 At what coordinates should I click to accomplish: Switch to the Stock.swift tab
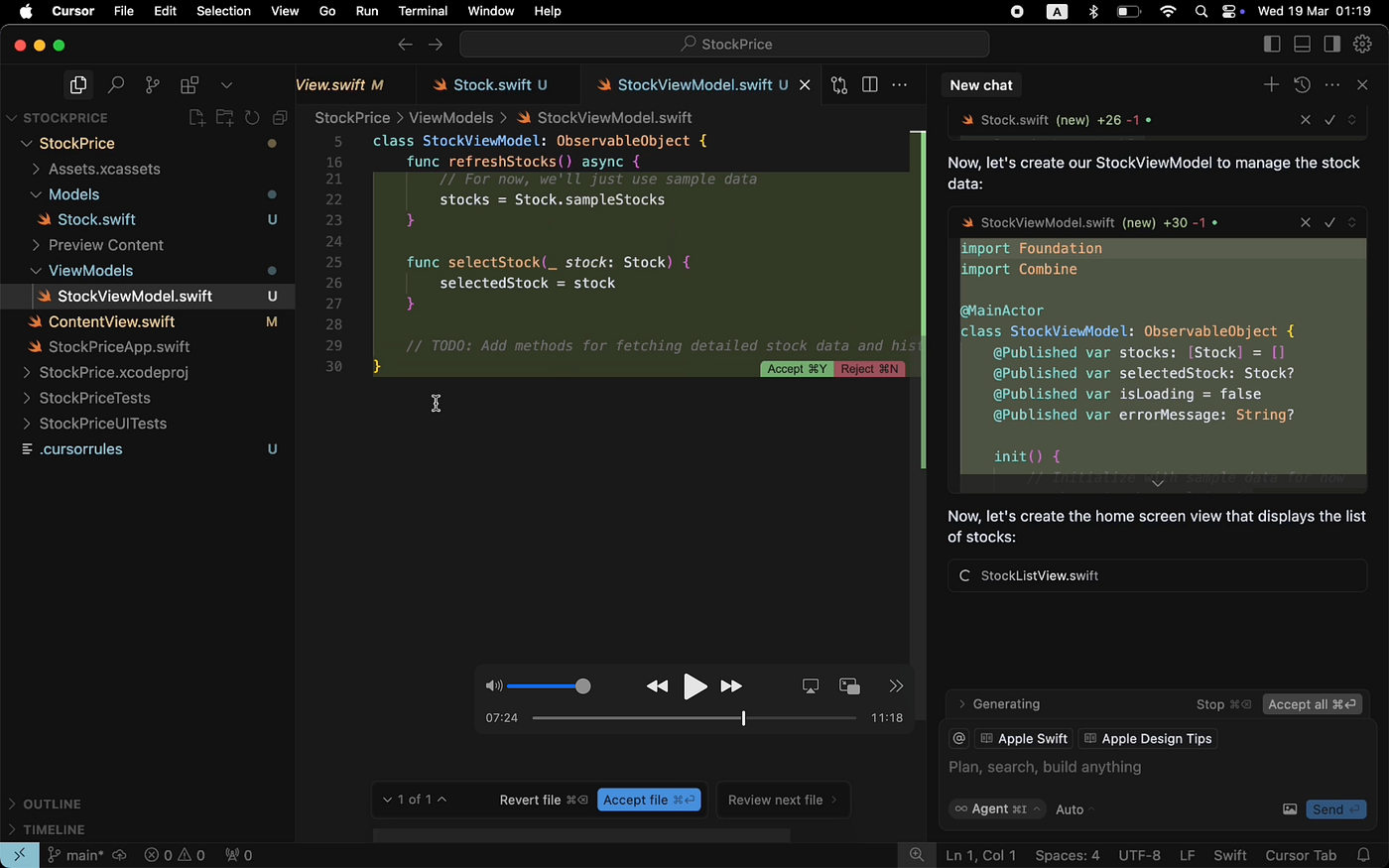(492, 85)
